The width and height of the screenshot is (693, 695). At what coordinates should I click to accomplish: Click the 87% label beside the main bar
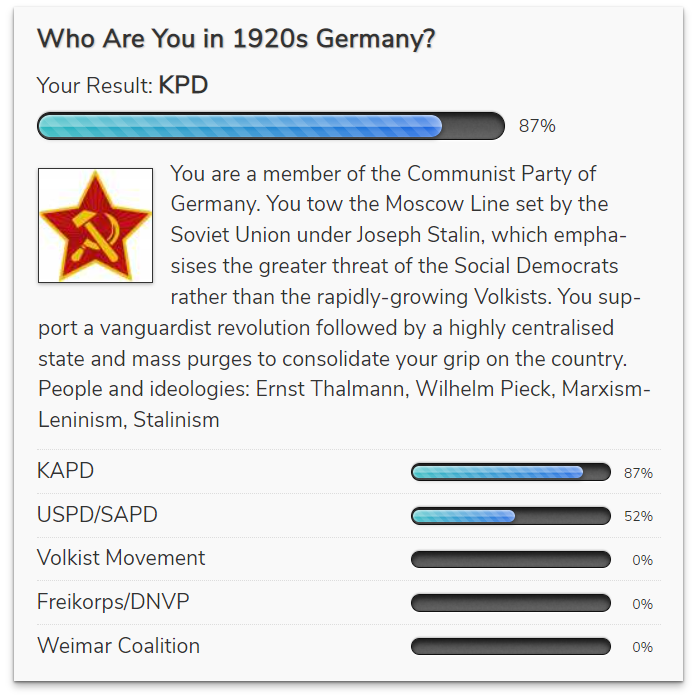tap(537, 126)
